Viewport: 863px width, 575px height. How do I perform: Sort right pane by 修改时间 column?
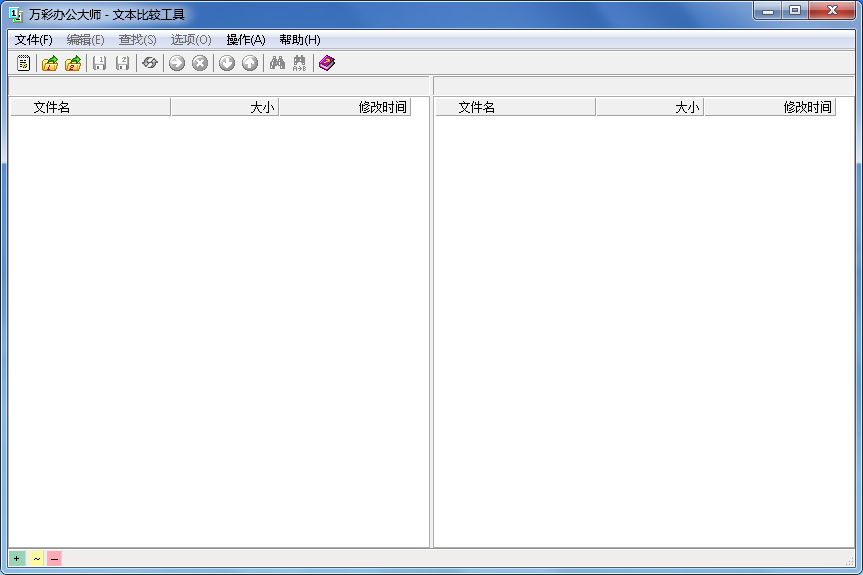tap(769, 107)
